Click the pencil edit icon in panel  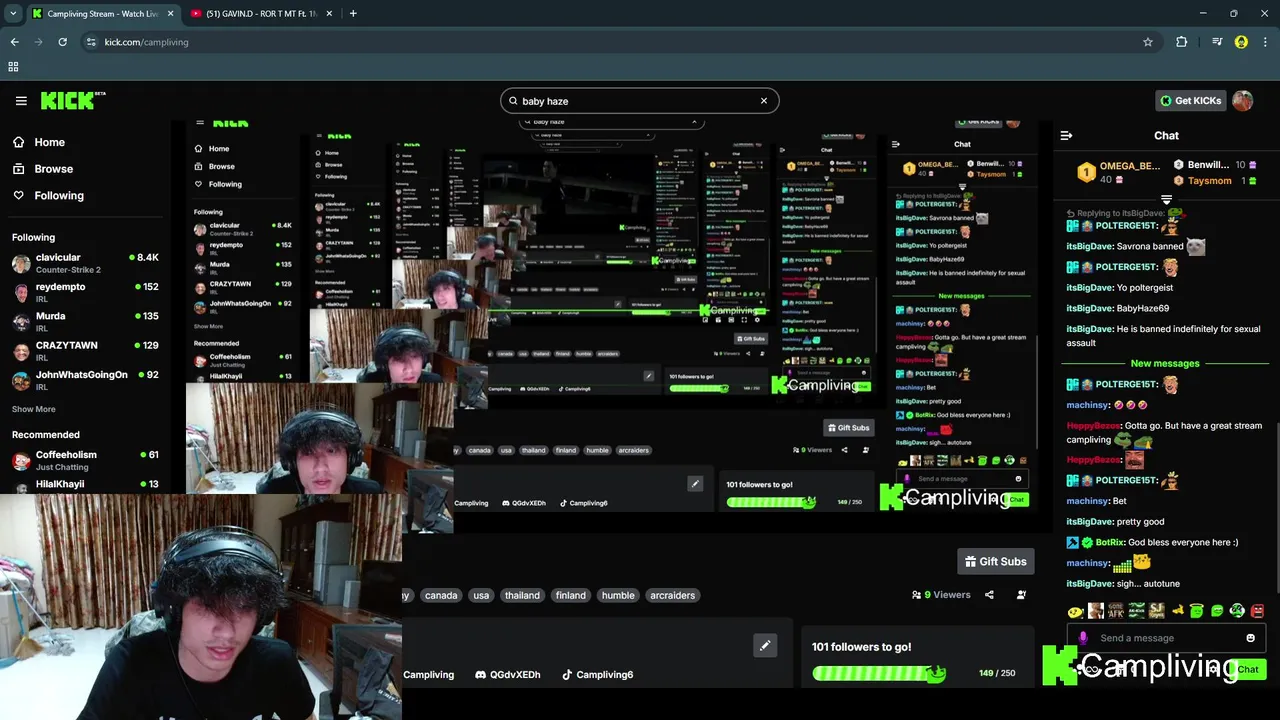[765, 645]
